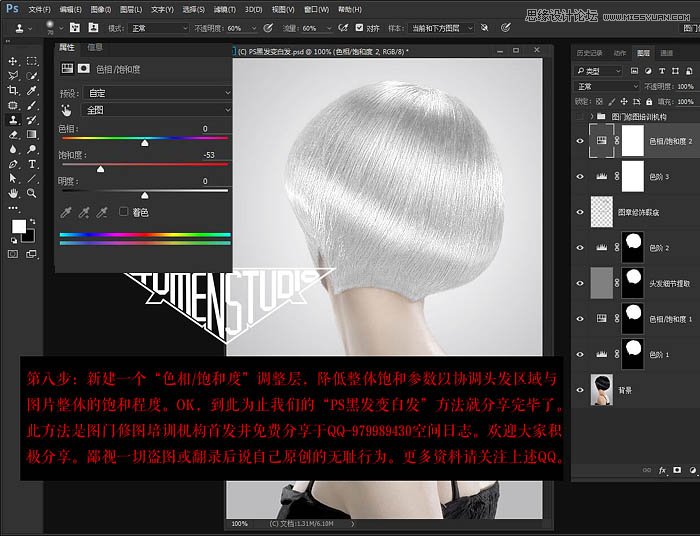Select the Polygonal Lasso tool
The width and height of the screenshot is (700, 536).
13,76
